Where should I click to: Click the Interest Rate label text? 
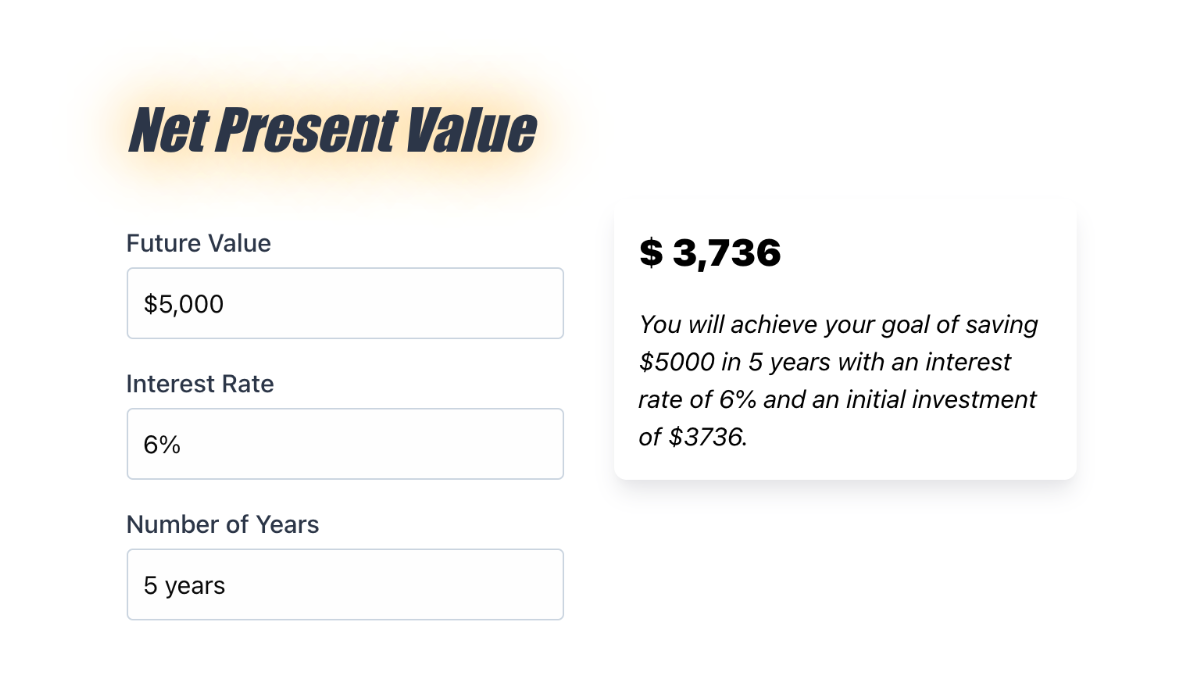pos(200,384)
